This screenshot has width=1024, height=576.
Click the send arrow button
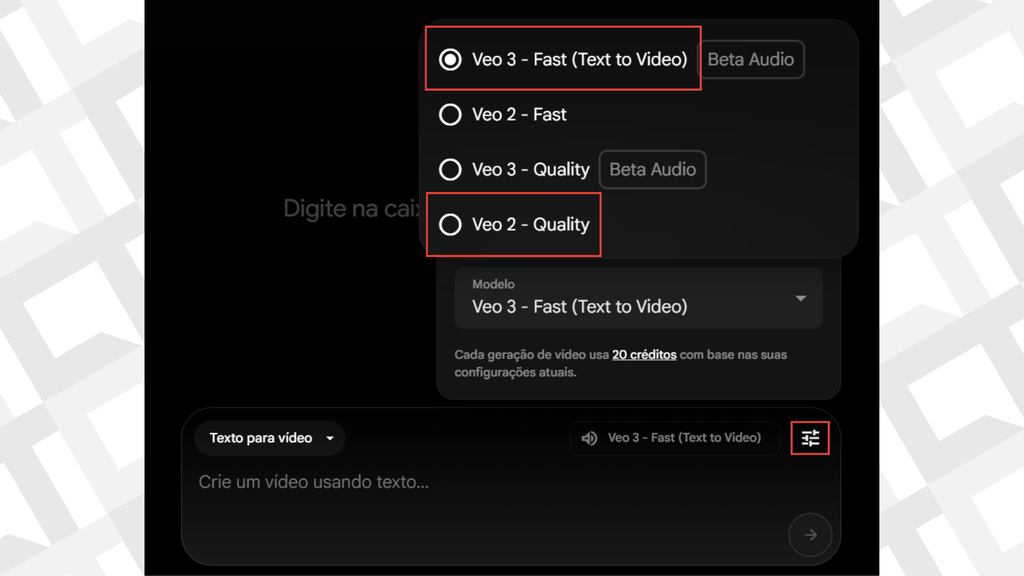point(810,535)
